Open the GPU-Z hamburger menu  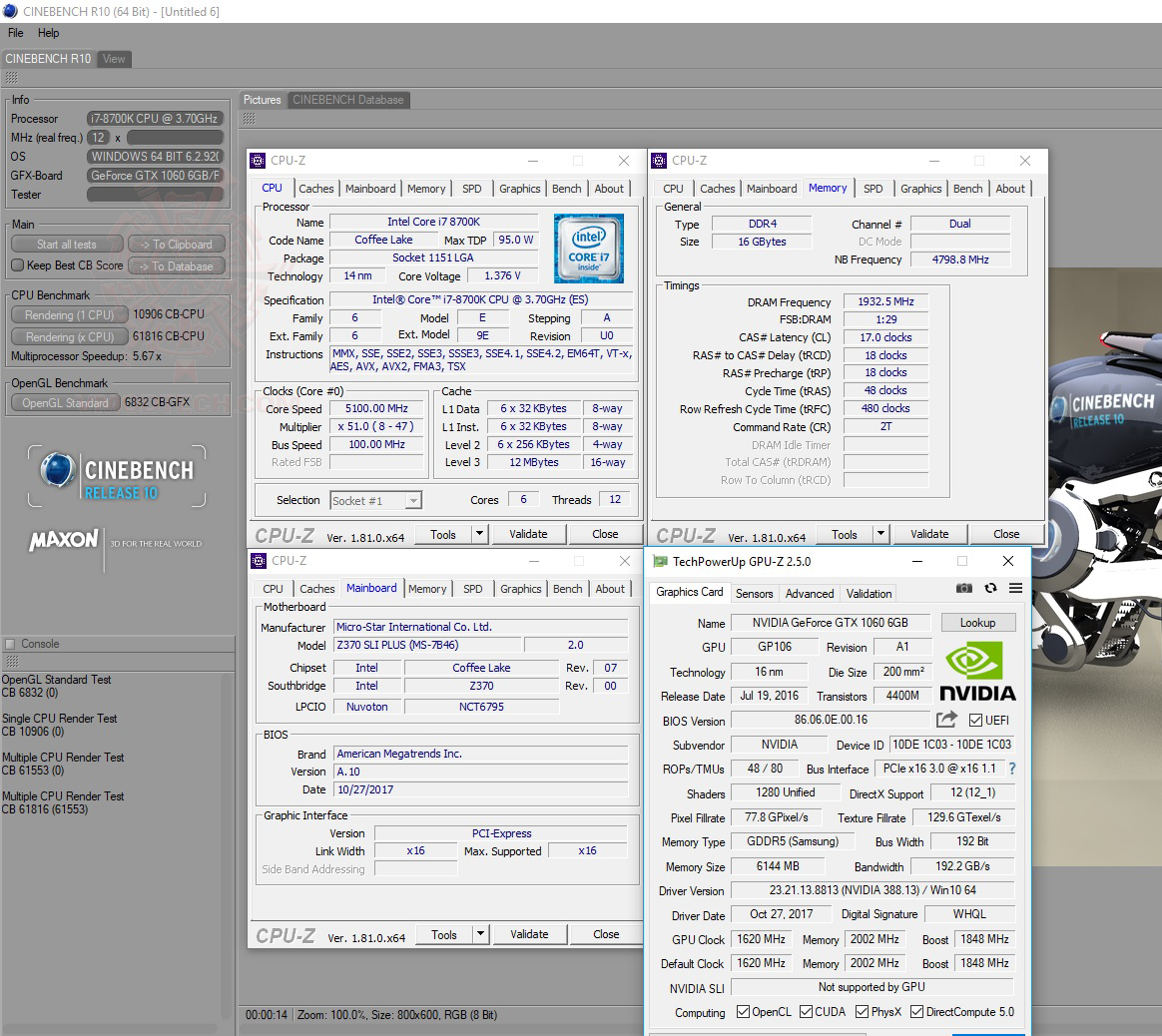coord(1015,589)
